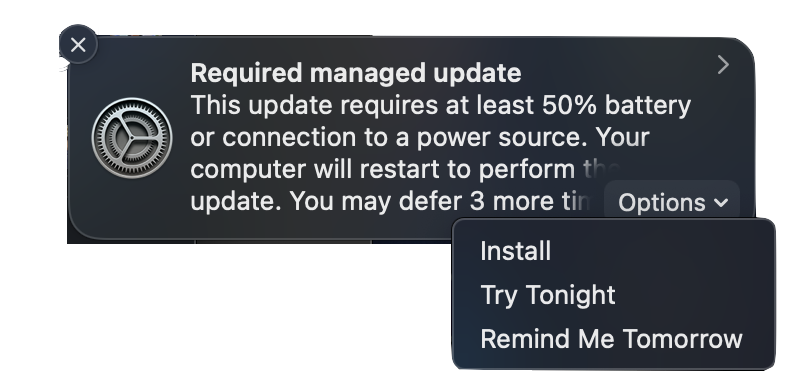The width and height of the screenshot is (788, 380).
Task: Open the Options dropdown
Action: click(x=672, y=203)
